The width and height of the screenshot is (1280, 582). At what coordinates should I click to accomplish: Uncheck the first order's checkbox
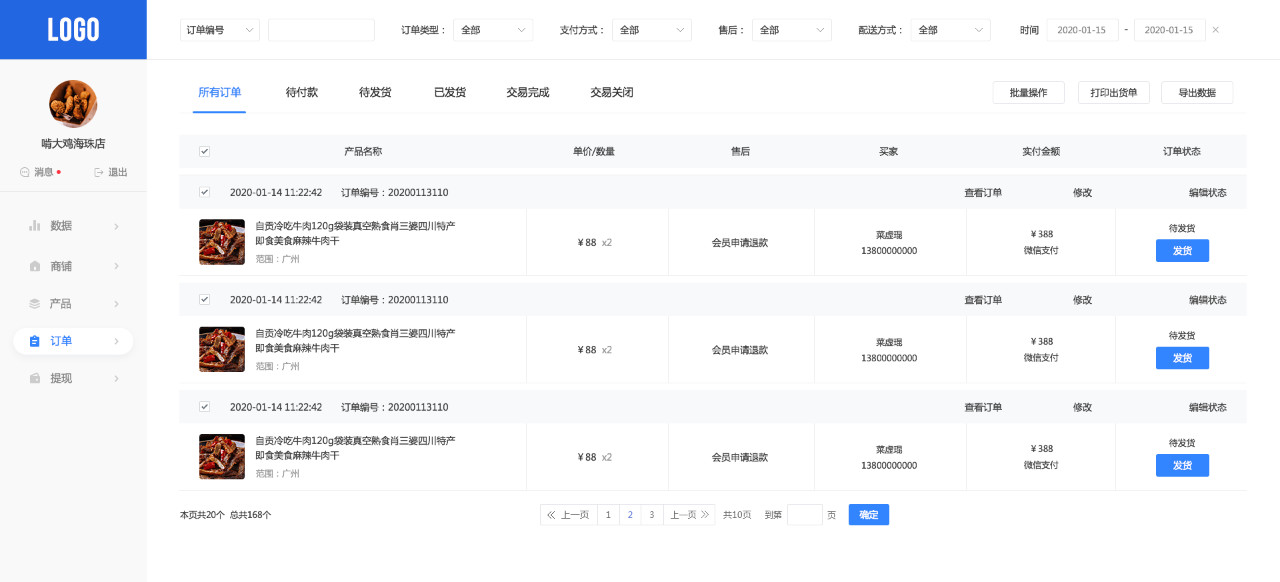coord(204,192)
